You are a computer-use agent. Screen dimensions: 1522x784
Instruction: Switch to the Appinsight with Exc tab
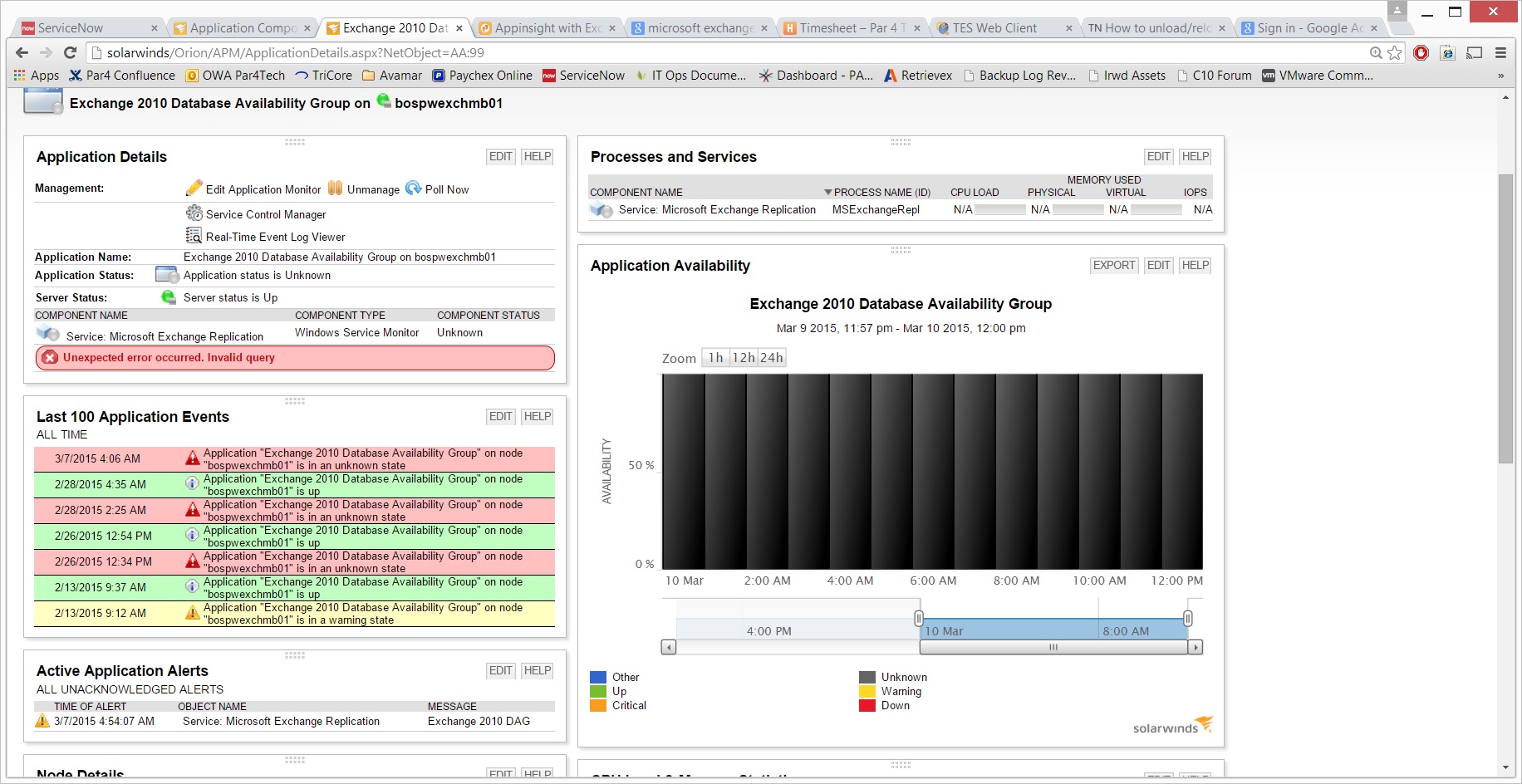point(546,28)
